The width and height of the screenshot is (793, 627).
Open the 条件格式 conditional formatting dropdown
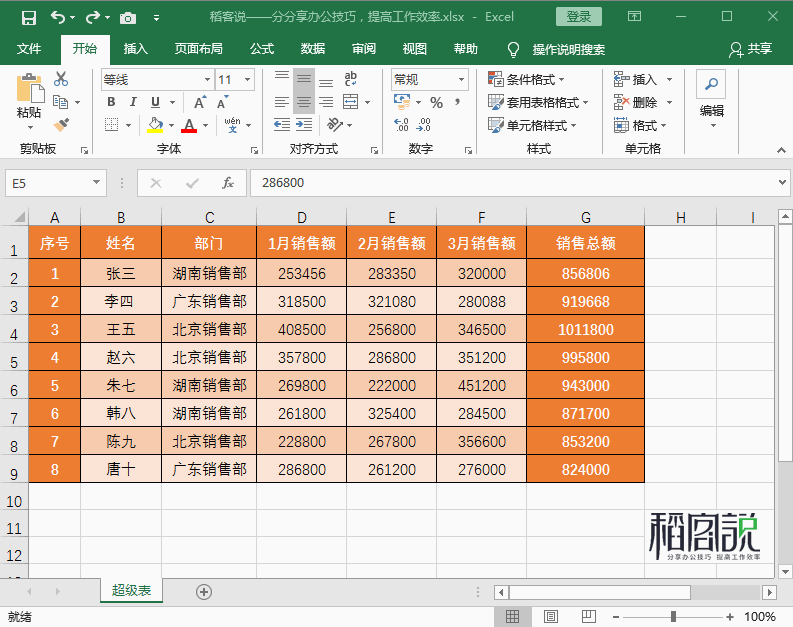[x=526, y=79]
